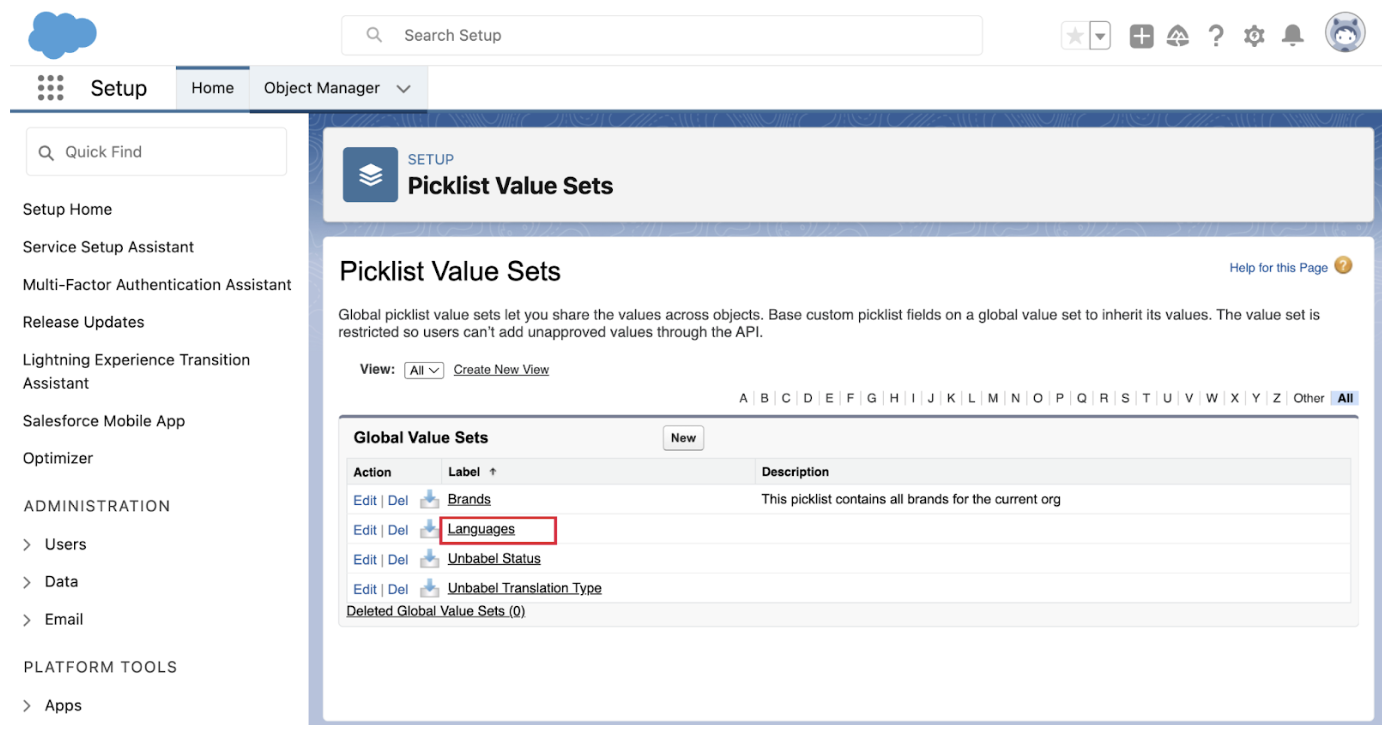
Task: Open the Object Manager tab dropdown chevron
Action: tap(403, 89)
